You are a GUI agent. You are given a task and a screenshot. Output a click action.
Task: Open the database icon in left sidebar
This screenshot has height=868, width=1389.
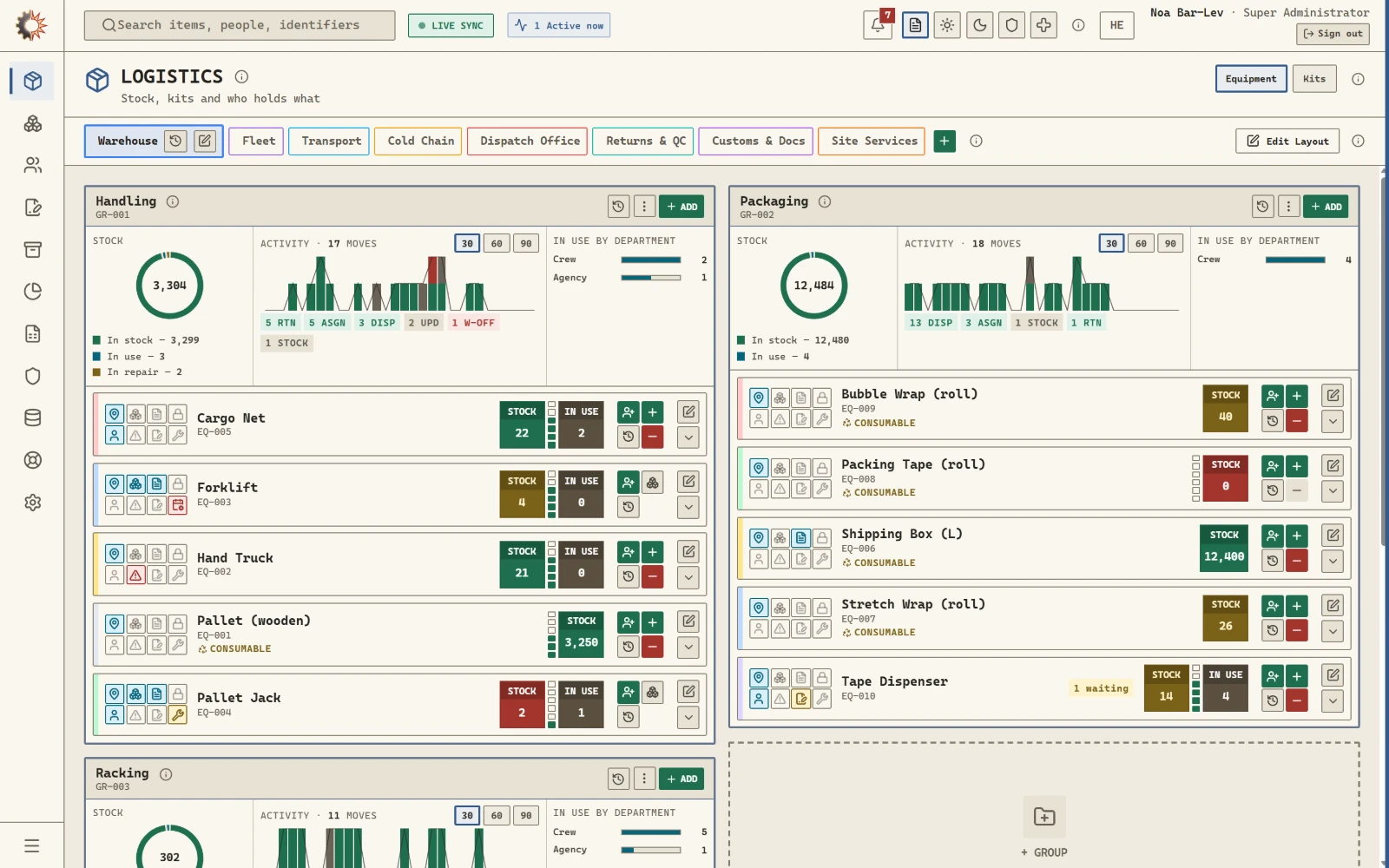coord(32,418)
